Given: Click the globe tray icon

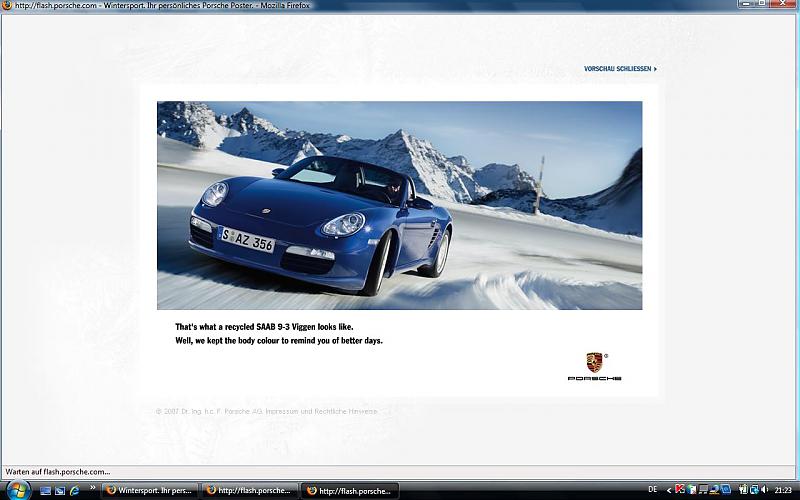Looking at the screenshot, I should [x=691, y=490].
